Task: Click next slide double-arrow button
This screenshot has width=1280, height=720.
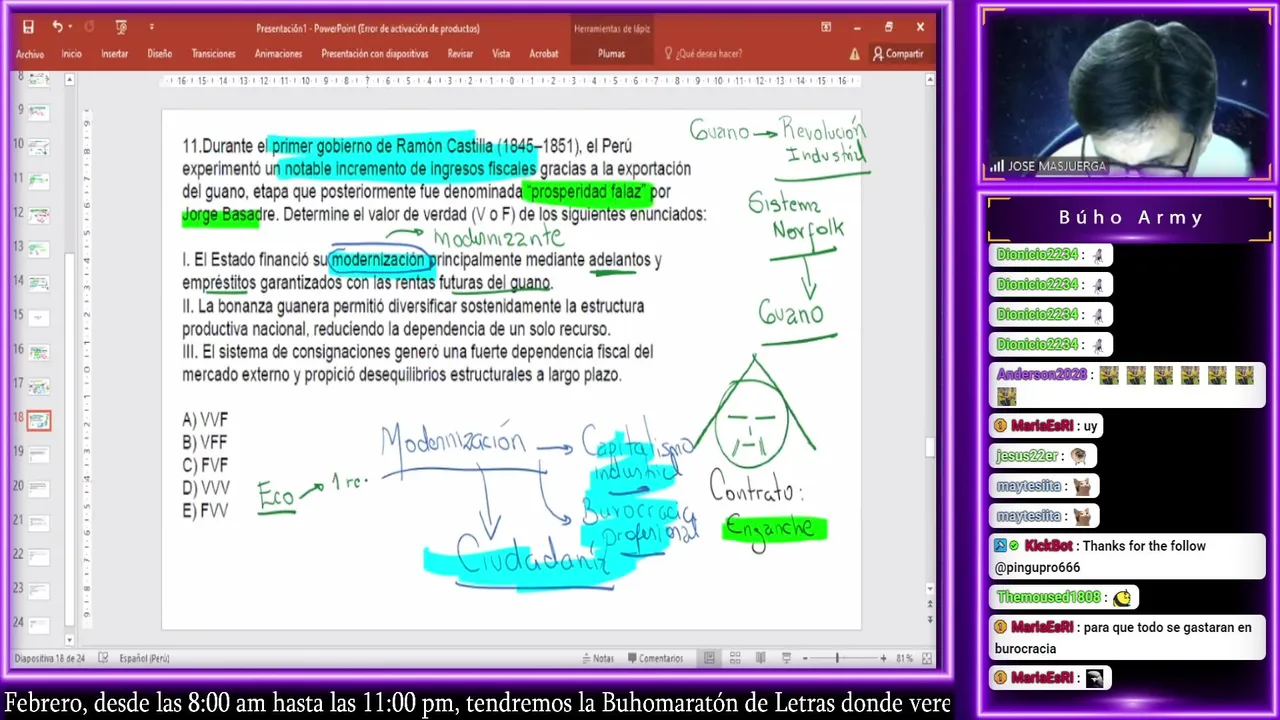Action: [x=930, y=620]
